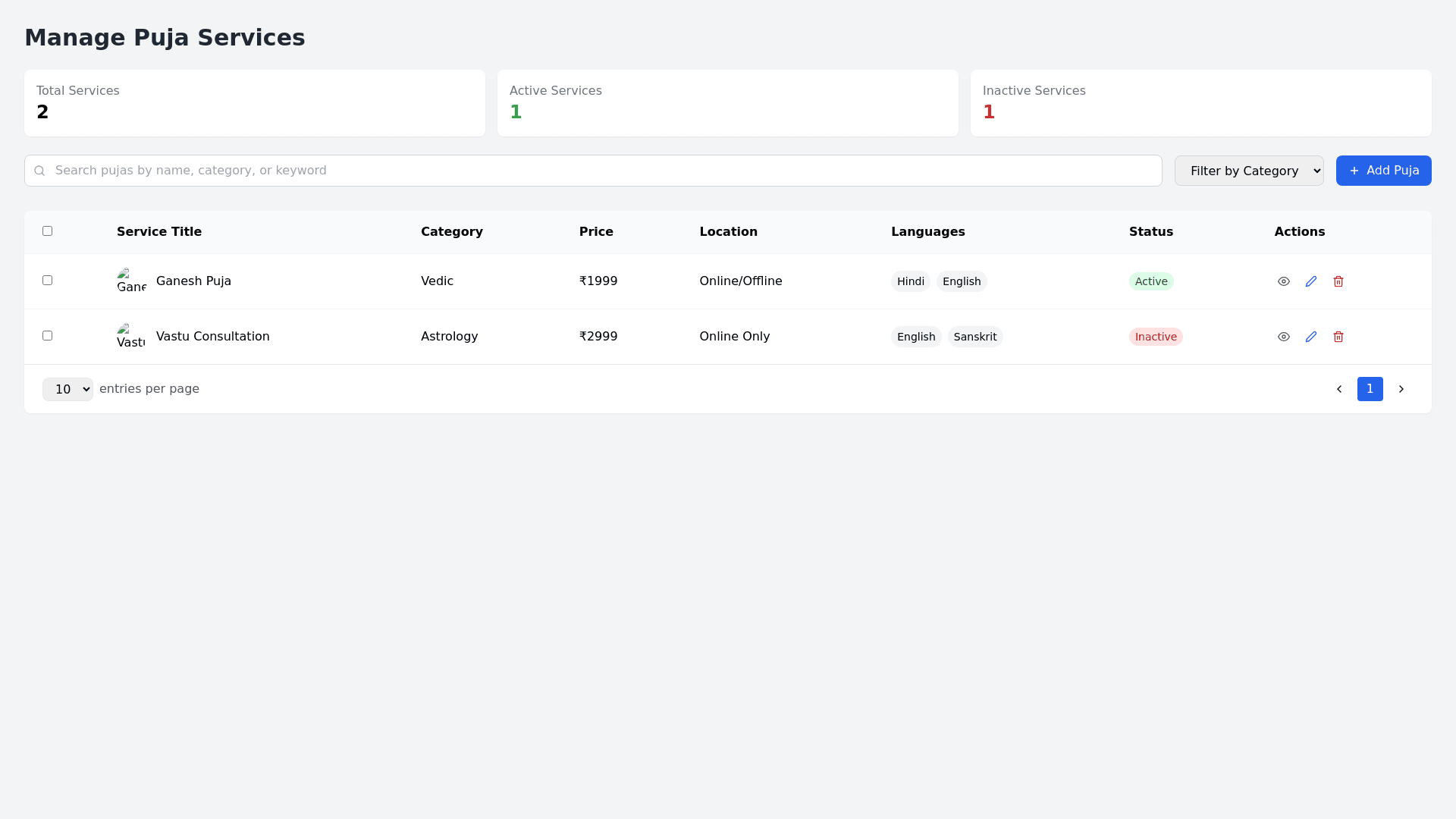The height and width of the screenshot is (819, 1456).
Task: Click the Active status badge
Action: click(1150, 281)
